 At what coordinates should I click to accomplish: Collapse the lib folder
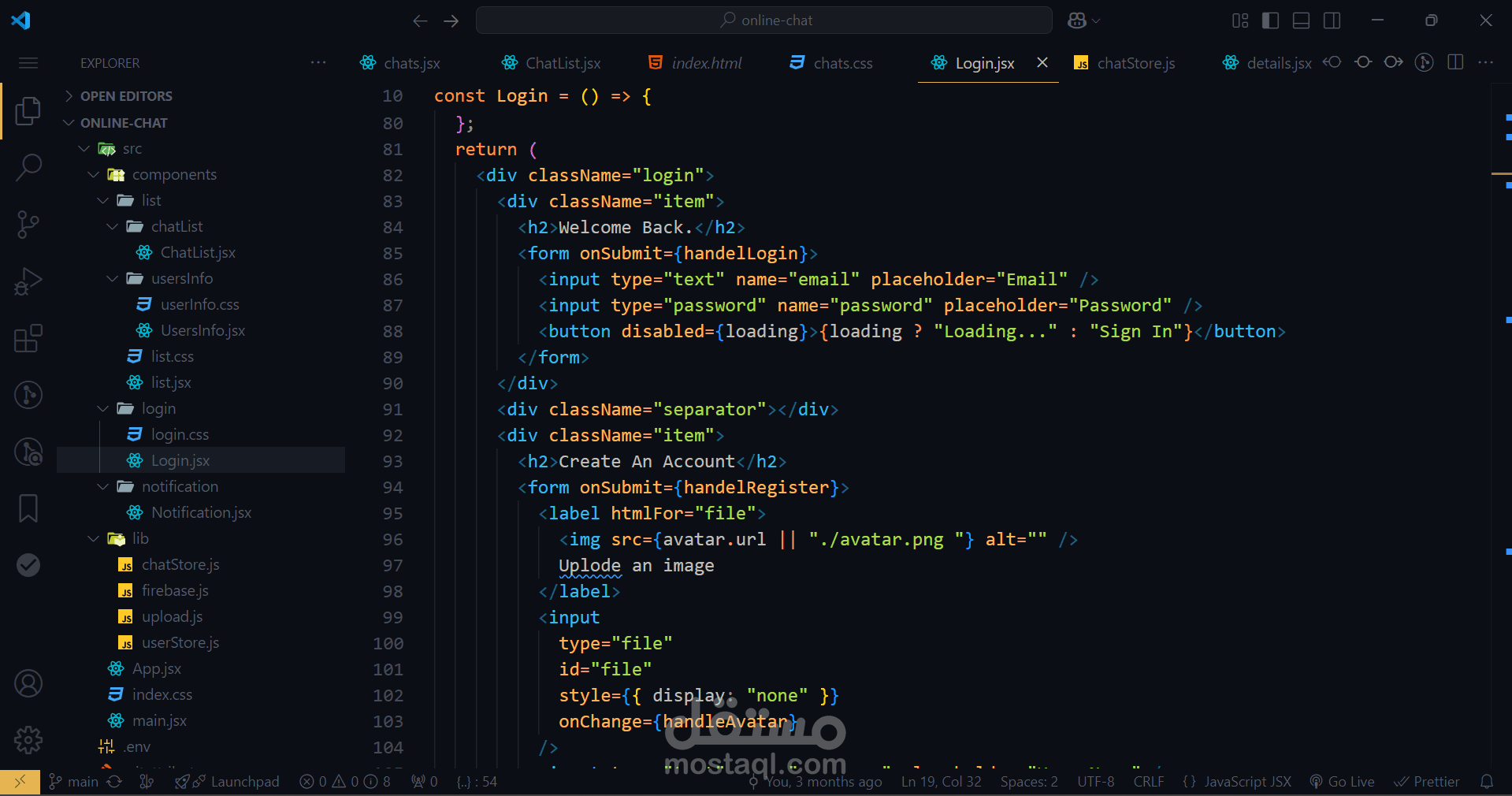(139, 539)
